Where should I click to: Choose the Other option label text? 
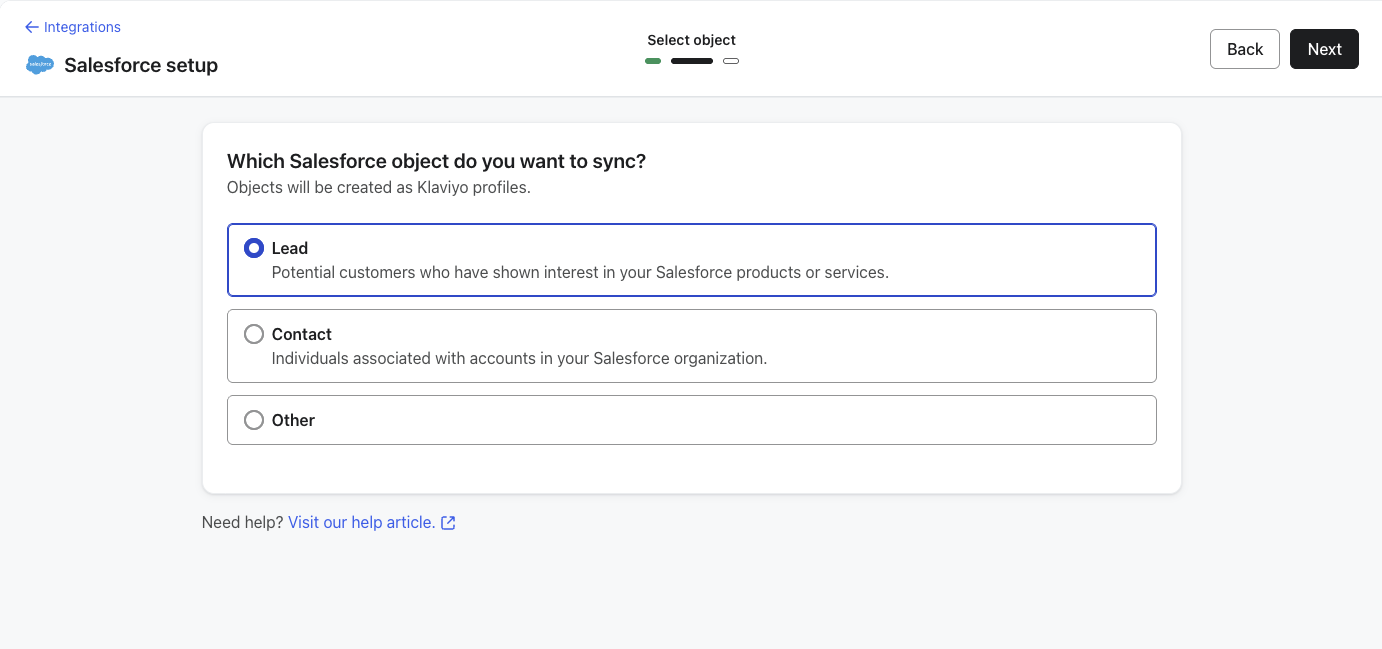tap(293, 420)
